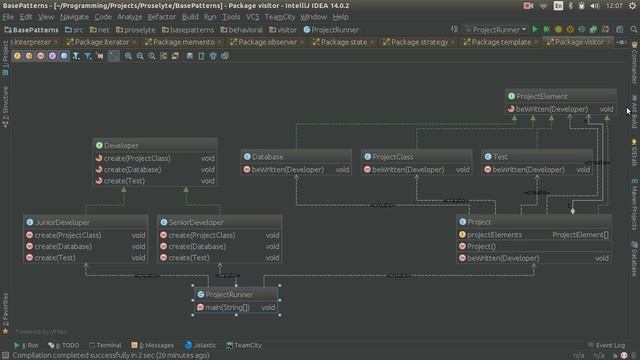Image resolution: width=640 pixels, height=360 pixels.
Task: Open the Refactor menu
Action: [162, 17]
